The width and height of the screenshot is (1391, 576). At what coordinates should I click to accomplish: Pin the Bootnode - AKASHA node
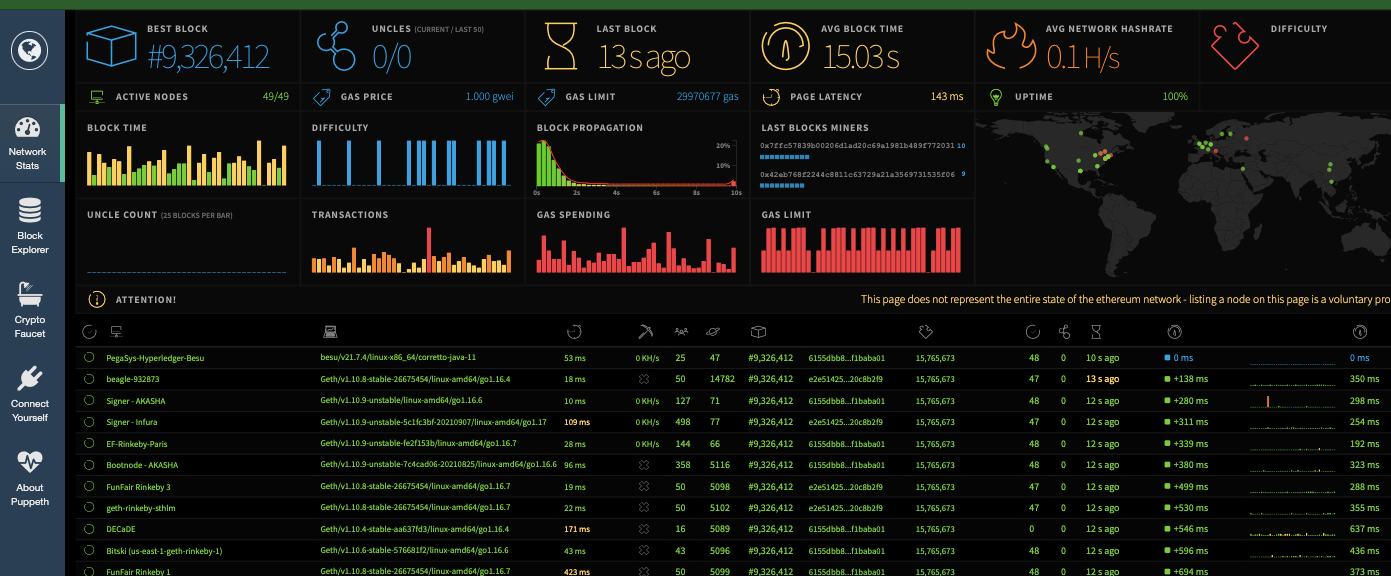click(89, 465)
